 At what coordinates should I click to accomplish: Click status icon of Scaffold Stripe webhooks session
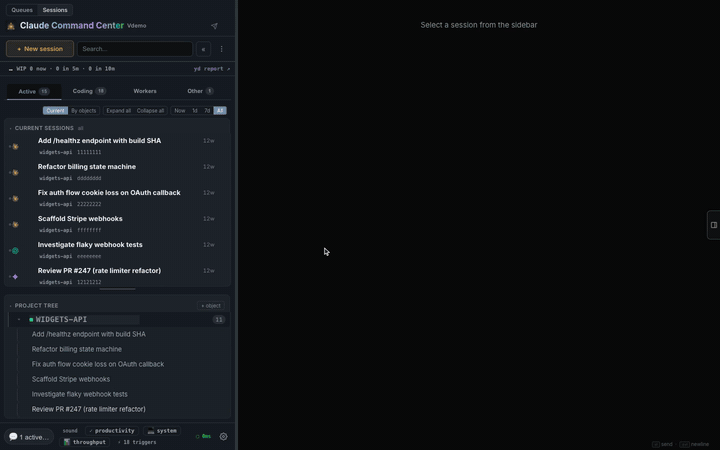click(15, 225)
